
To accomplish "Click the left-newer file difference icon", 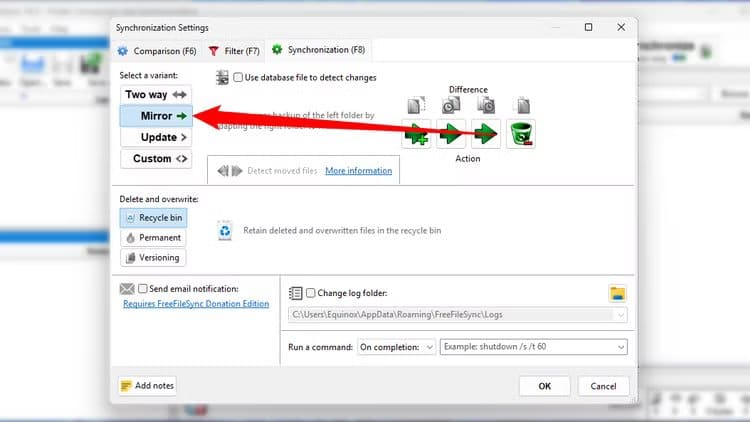I will [451, 105].
